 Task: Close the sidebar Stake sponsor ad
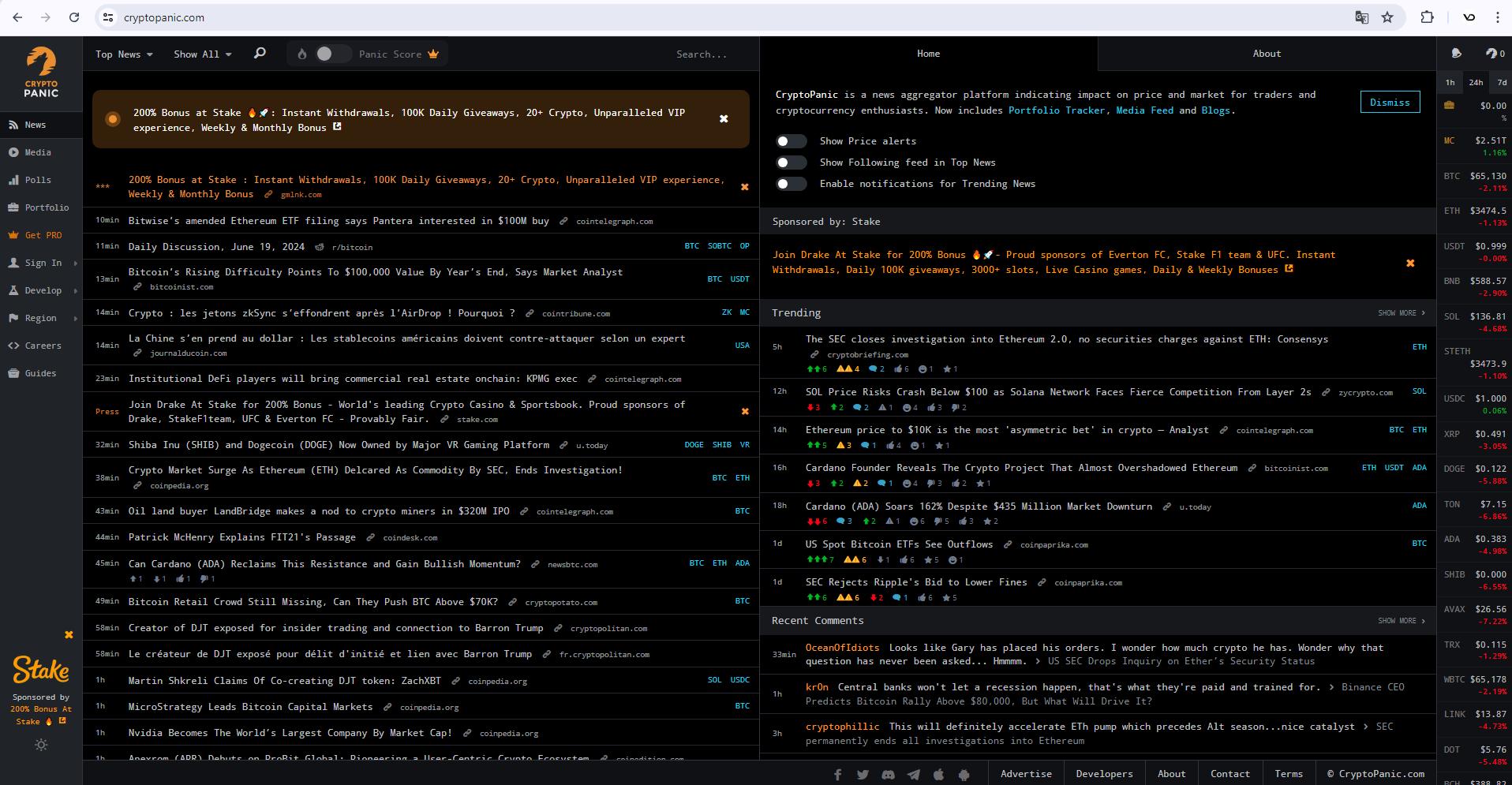click(x=69, y=634)
